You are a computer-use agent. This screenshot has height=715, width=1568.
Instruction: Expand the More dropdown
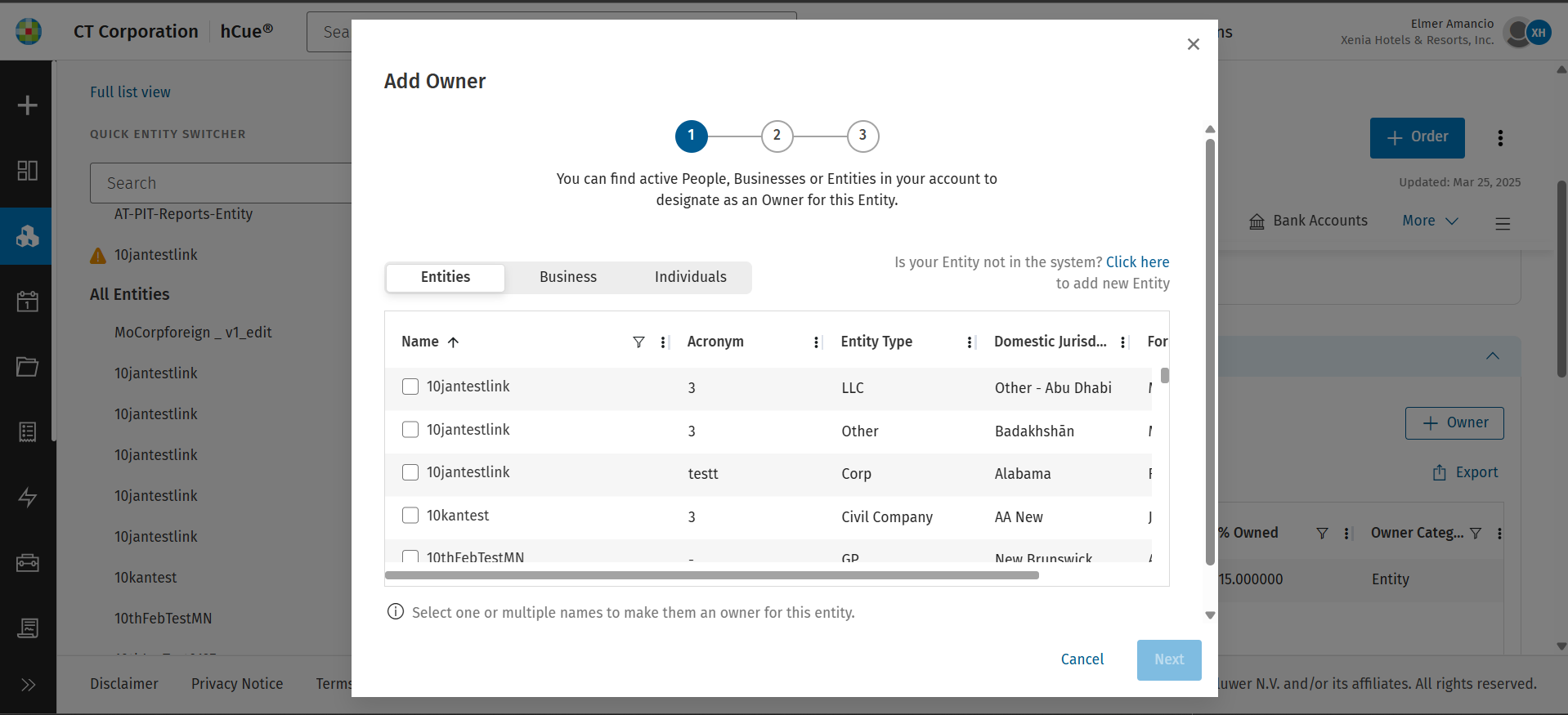[1430, 221]
